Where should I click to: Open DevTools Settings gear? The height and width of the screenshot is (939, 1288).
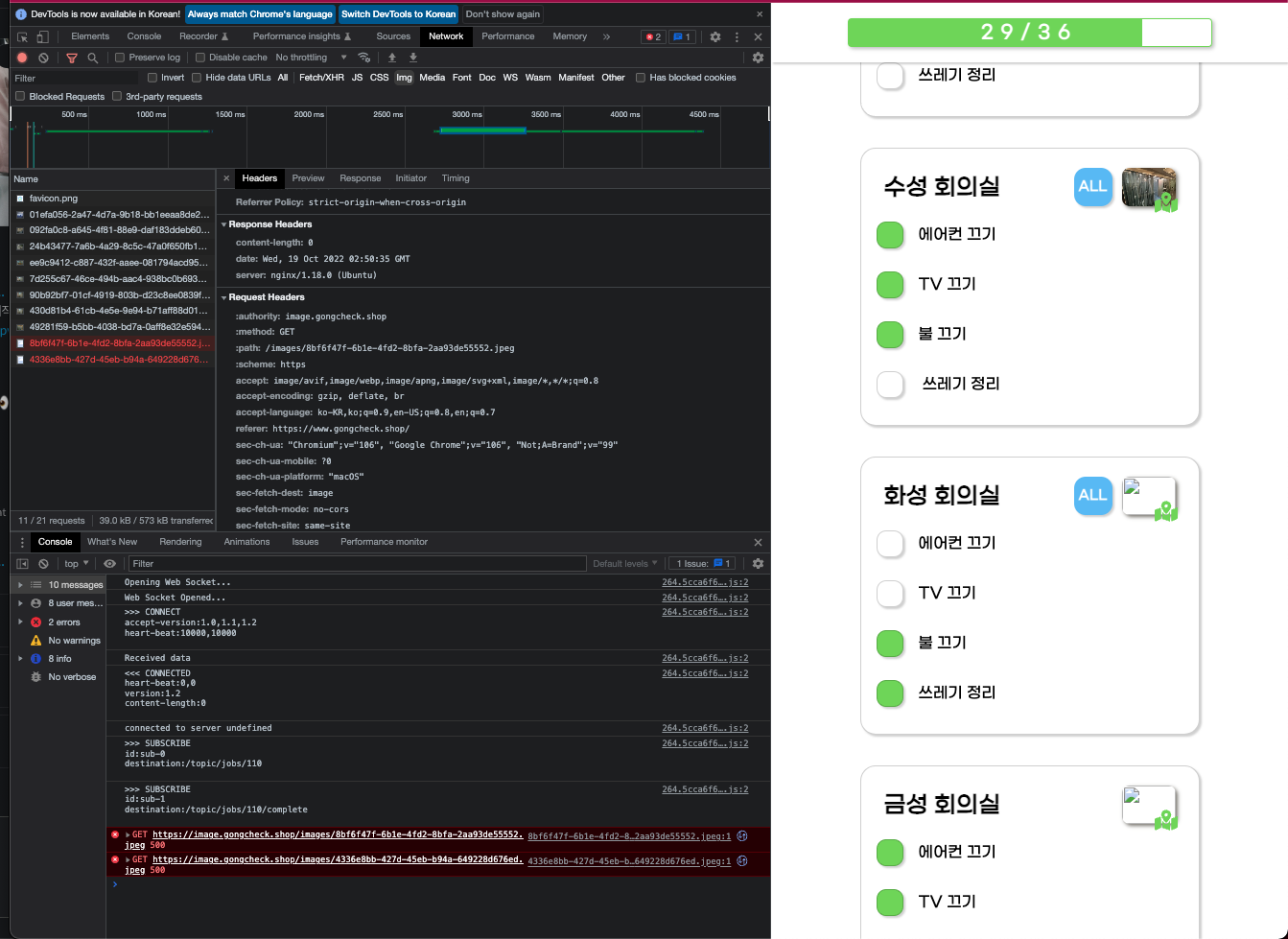[715, 35]
